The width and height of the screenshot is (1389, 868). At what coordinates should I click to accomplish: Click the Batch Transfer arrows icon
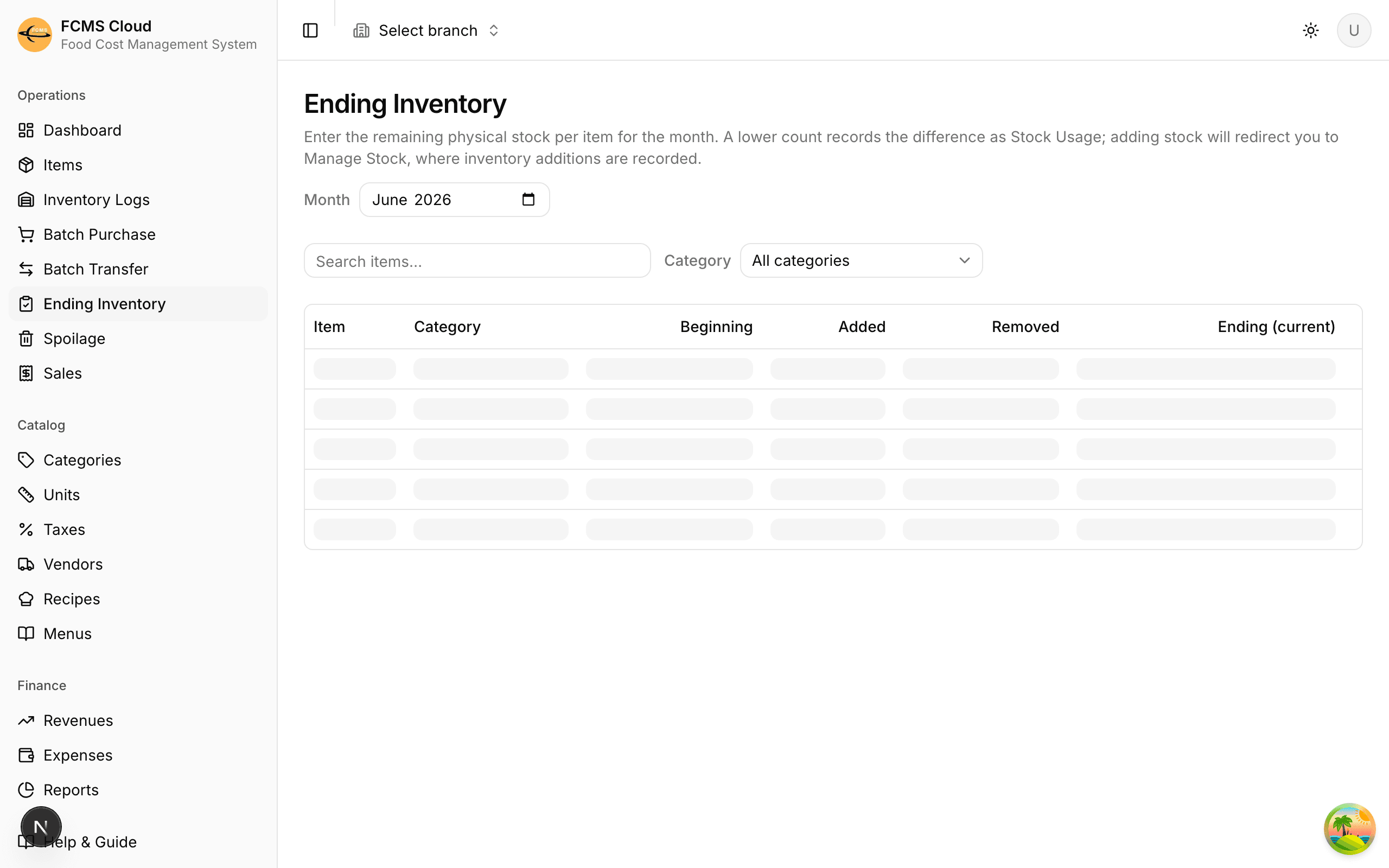pos(26,269)
